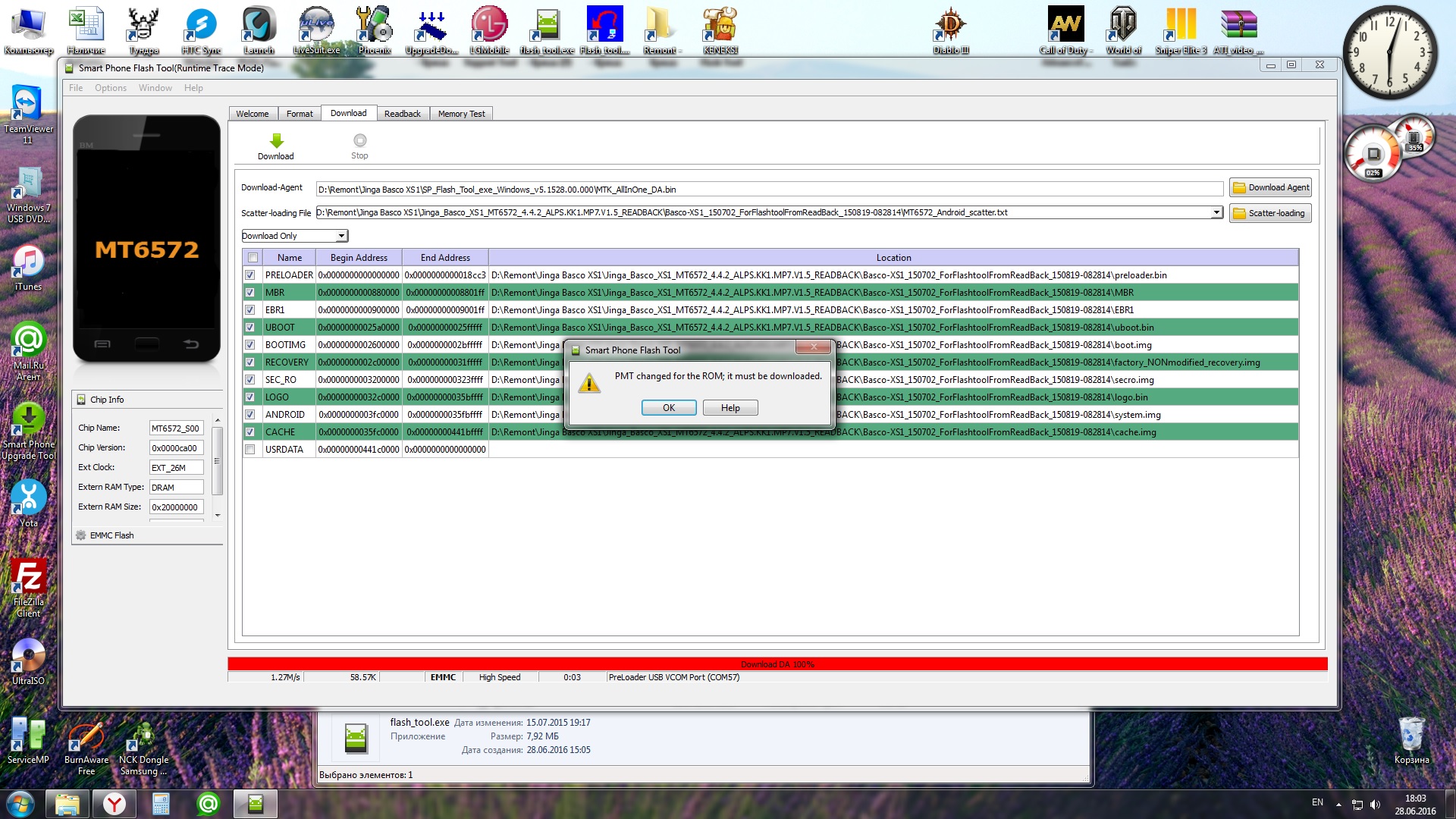Image resolution: width=1456 pixels, height=819 pixels.
Task: Expand the Scatter-loading File path dropdown
Action: pyautogui.click(x=1216, y=213)
